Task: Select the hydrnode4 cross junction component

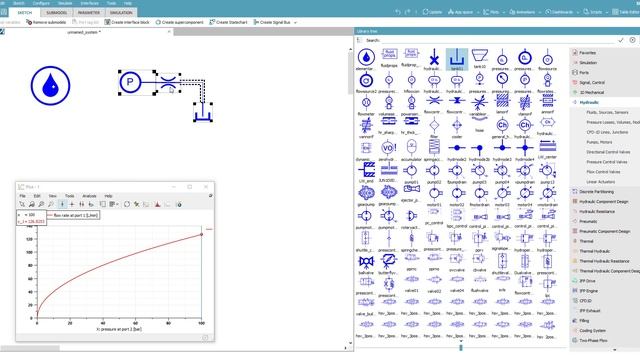Action: point(525,148)
